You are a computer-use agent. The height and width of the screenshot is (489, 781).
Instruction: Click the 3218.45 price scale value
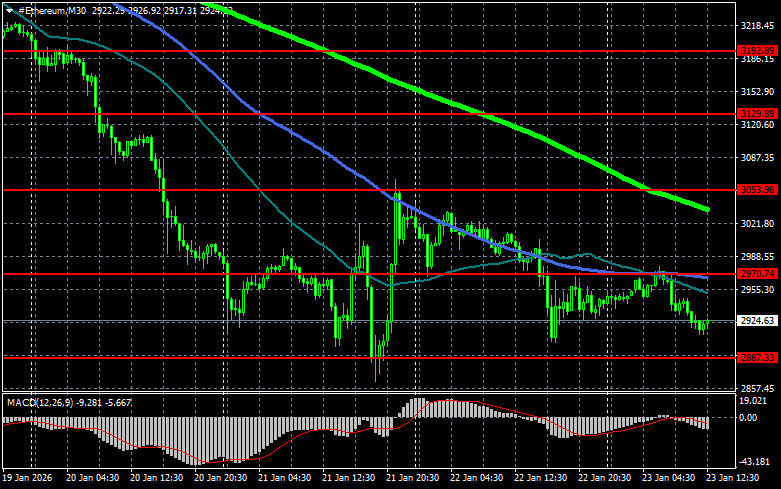(x=758, y=26)
